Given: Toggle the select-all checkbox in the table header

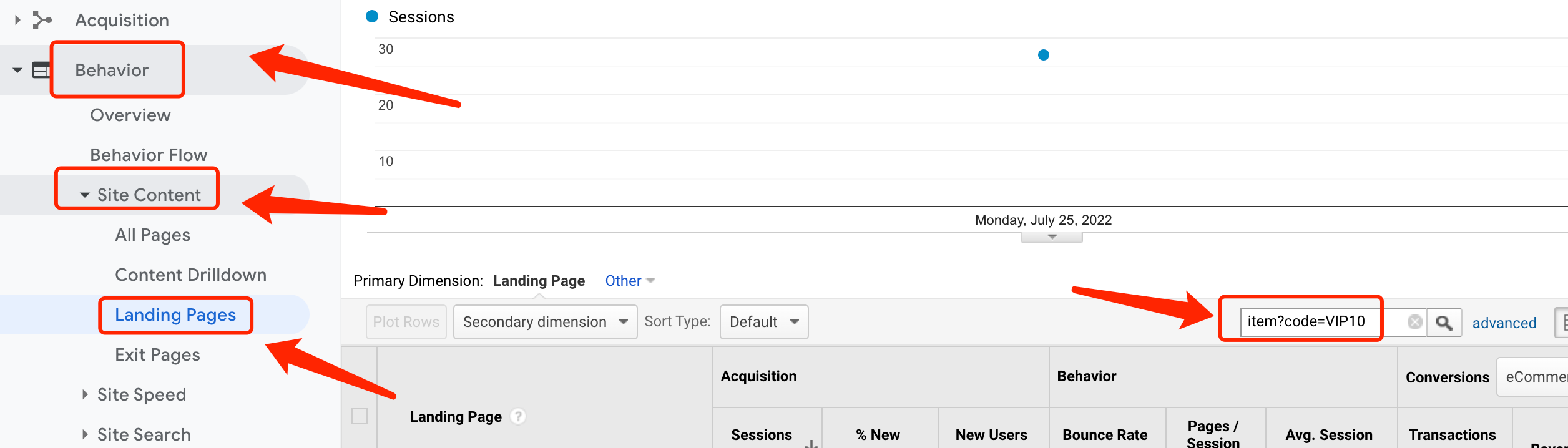Looking at the screenshot, I should tap(360, 417).
